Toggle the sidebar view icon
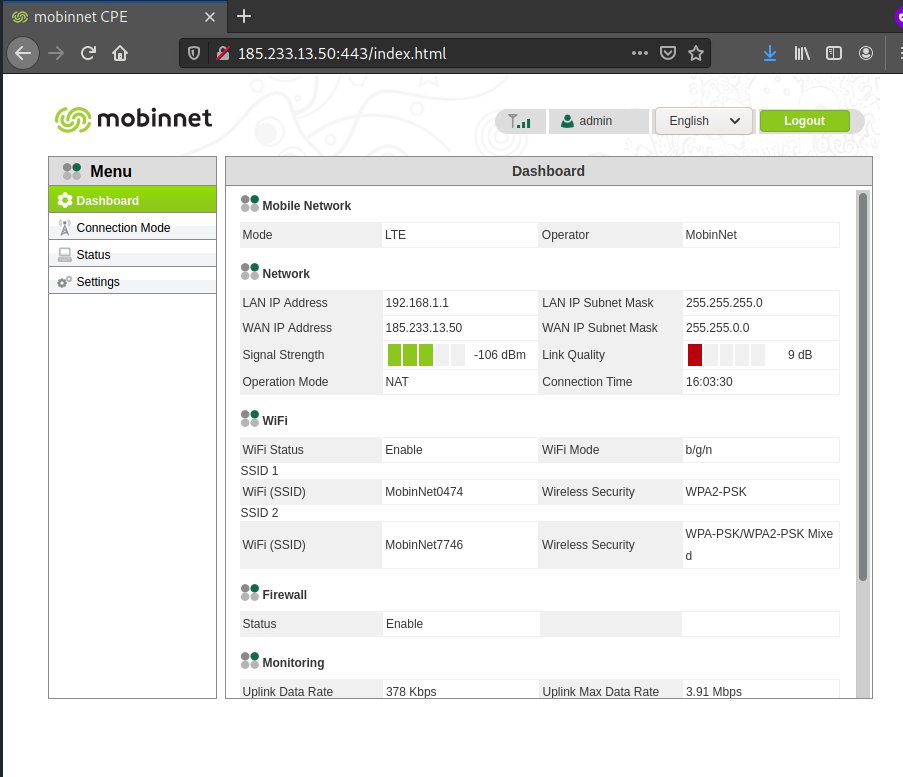 (833, 54)
